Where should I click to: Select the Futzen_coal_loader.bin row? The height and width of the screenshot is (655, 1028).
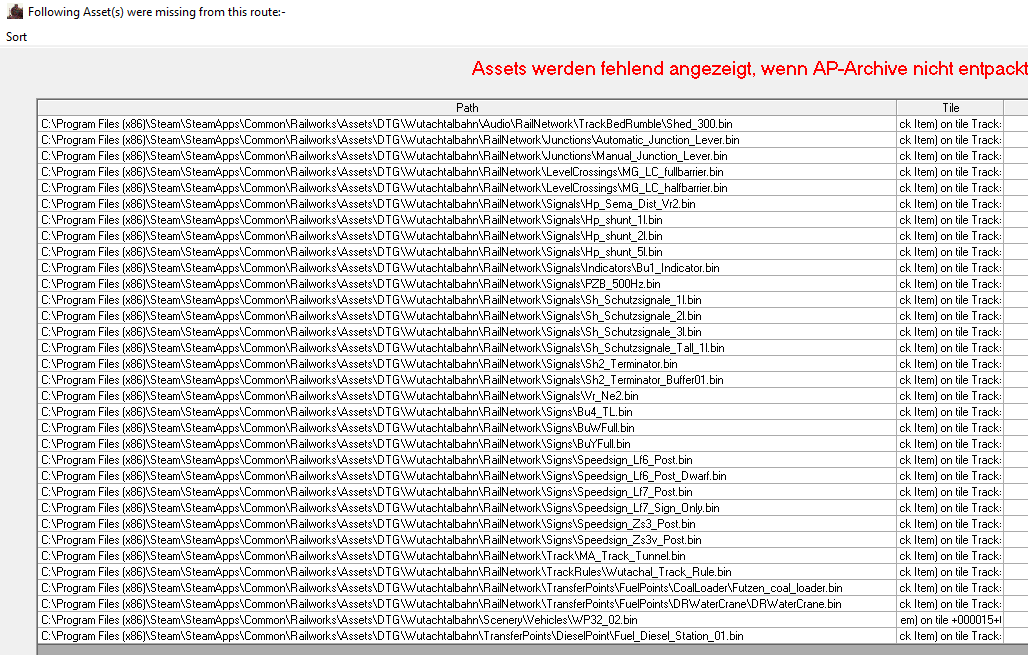(467, 587)
